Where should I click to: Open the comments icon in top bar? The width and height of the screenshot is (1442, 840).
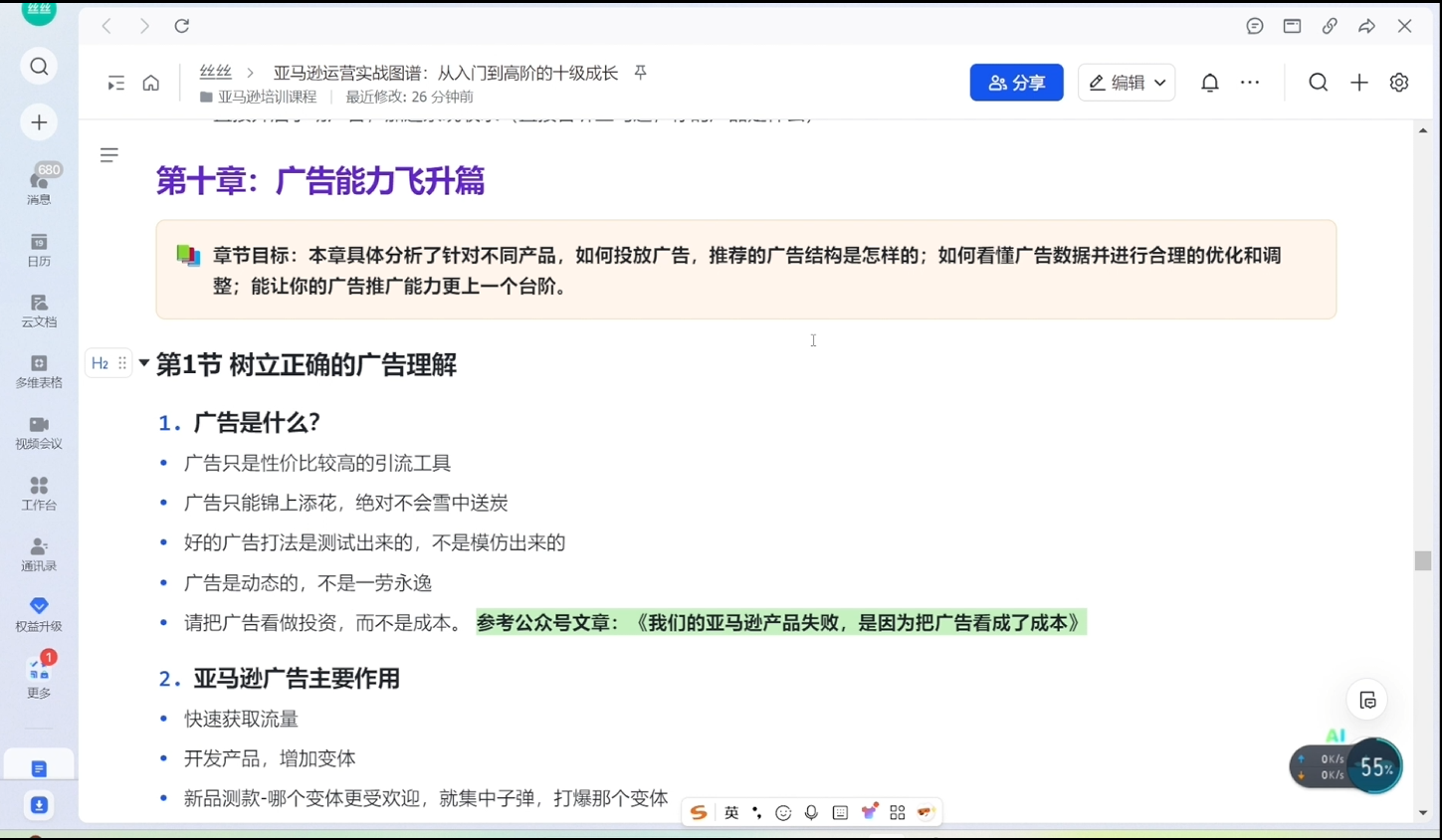(1254, 26)
